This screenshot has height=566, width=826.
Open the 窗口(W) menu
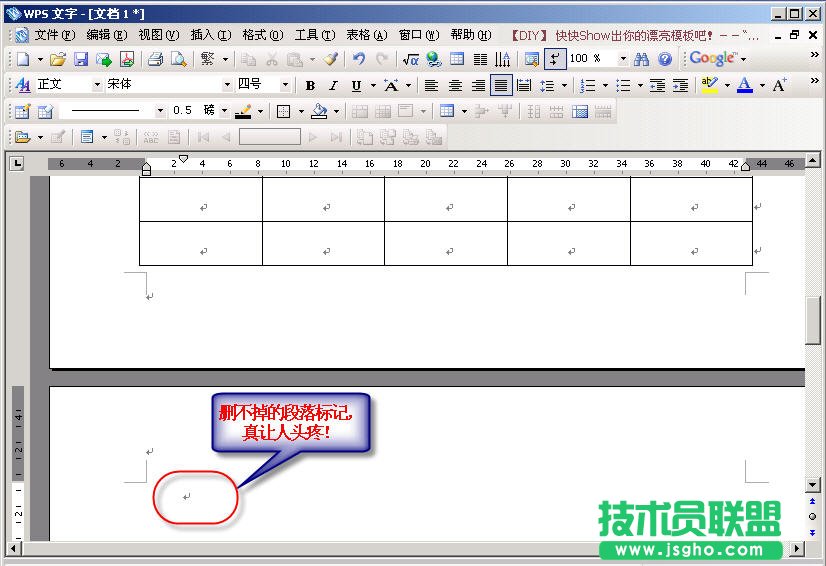(419, 35)
